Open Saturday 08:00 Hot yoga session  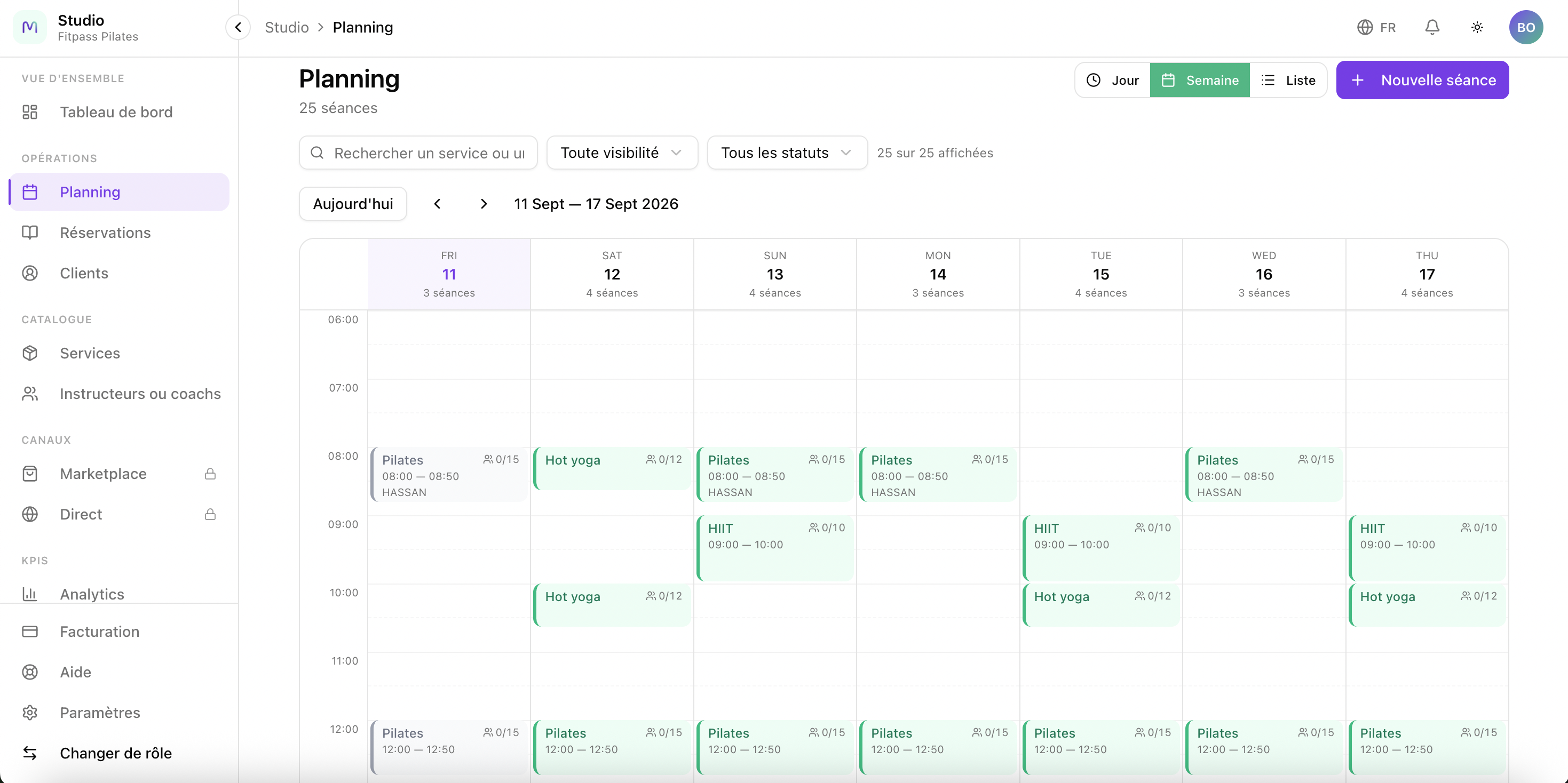(x=612, y=469)
